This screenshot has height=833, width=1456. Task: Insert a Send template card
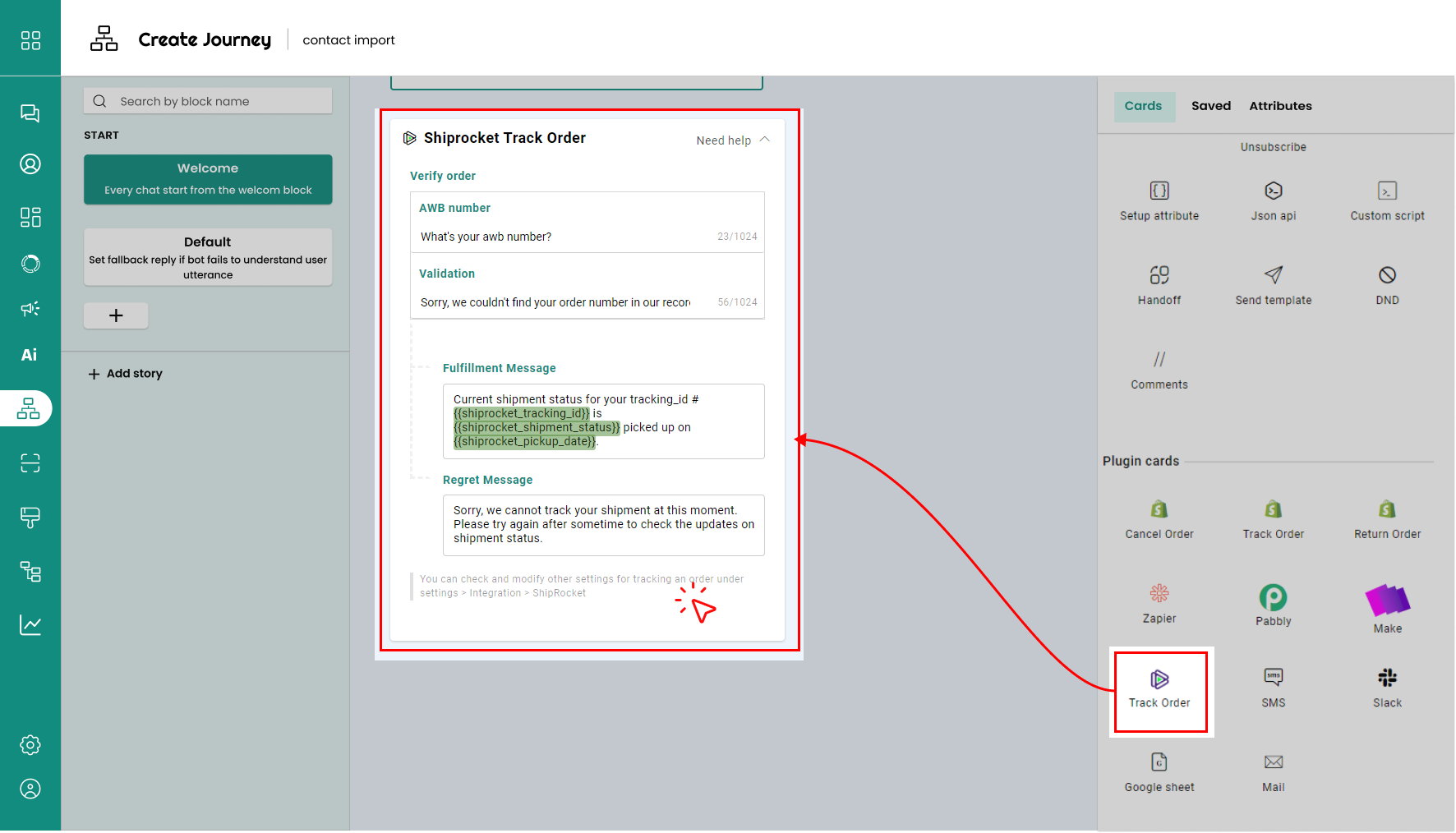click(x=1273, y=284)
